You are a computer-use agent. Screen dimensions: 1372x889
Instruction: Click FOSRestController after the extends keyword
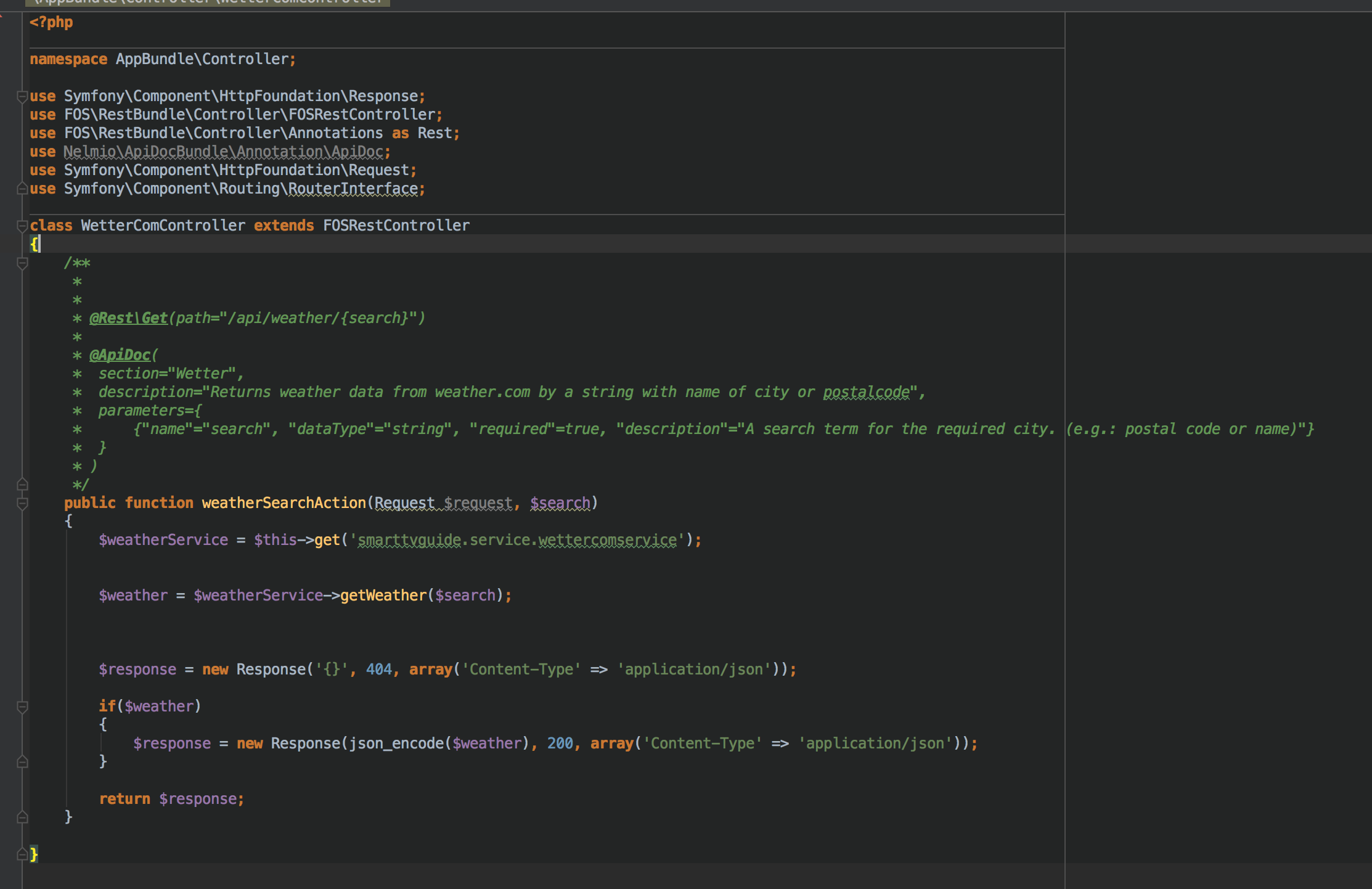pyautogui.click(x=396, y=226)
